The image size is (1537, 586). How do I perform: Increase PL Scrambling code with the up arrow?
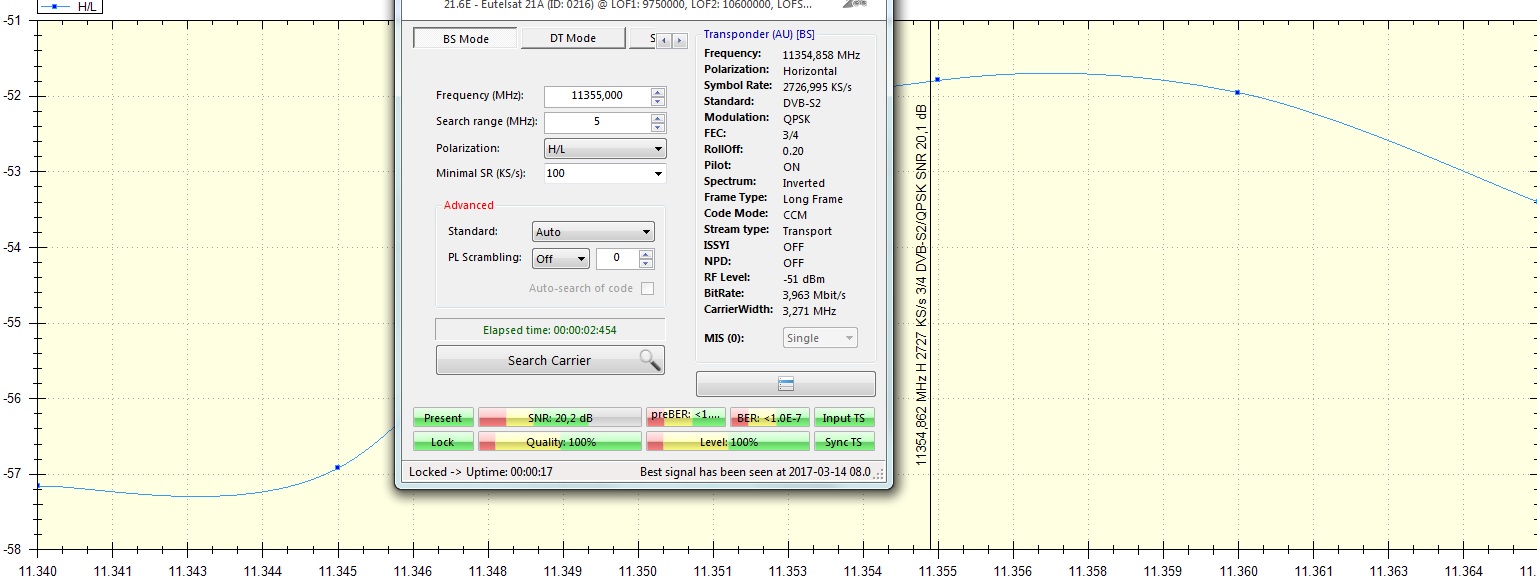point(646,254)
